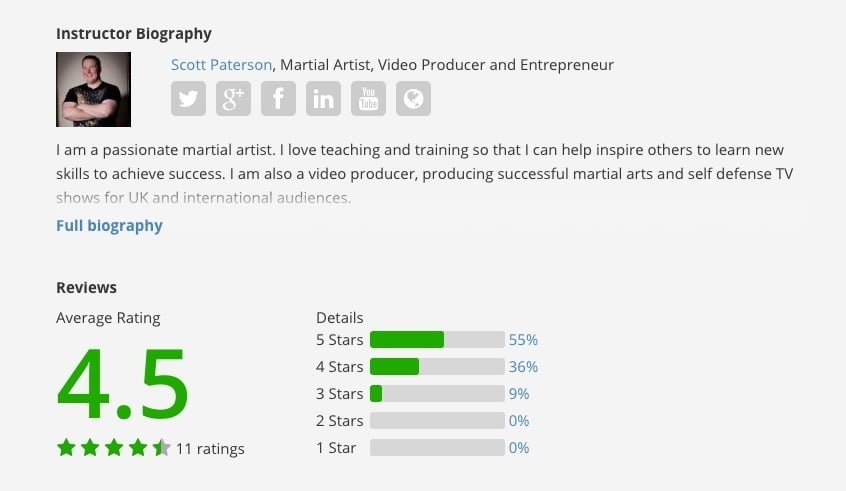Open the YouTube channel icon
This screenshot has height=491, width=846.
click(x=368, y=98)
